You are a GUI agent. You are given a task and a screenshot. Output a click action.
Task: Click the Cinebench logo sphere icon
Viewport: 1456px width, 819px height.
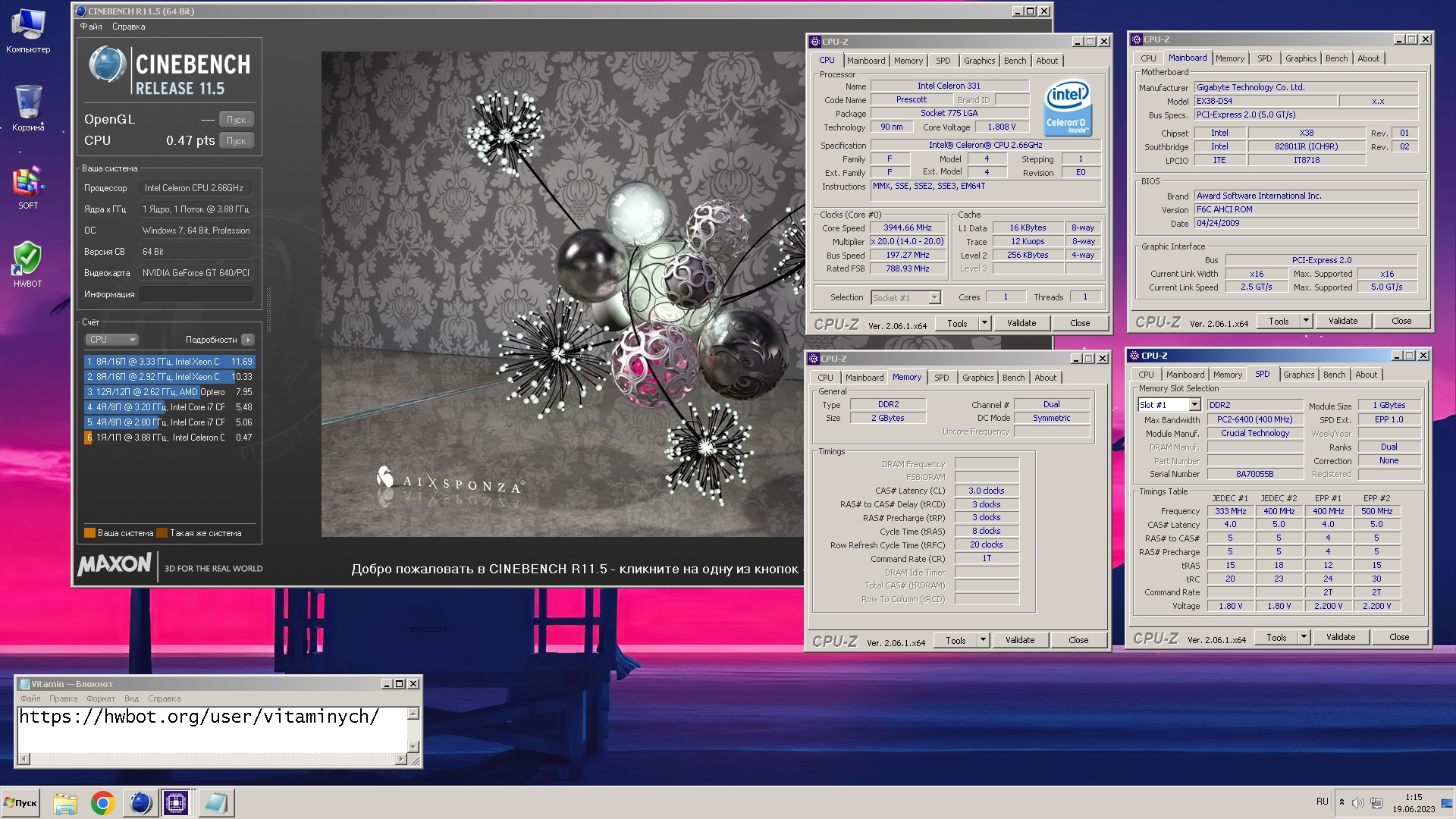[x=107, y=64]
